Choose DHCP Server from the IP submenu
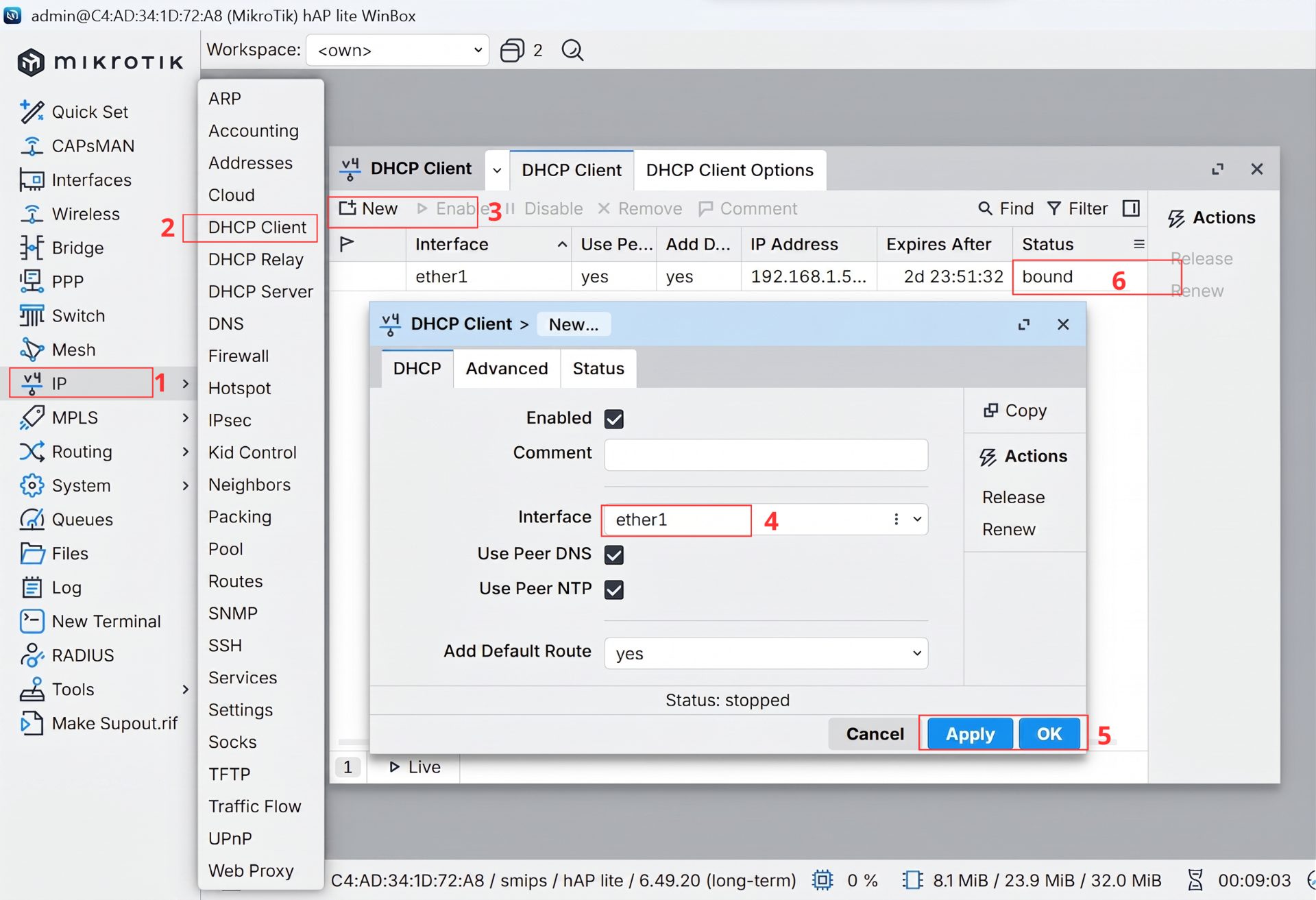Viewport: 1316px width, 900px height. (260, 291)
